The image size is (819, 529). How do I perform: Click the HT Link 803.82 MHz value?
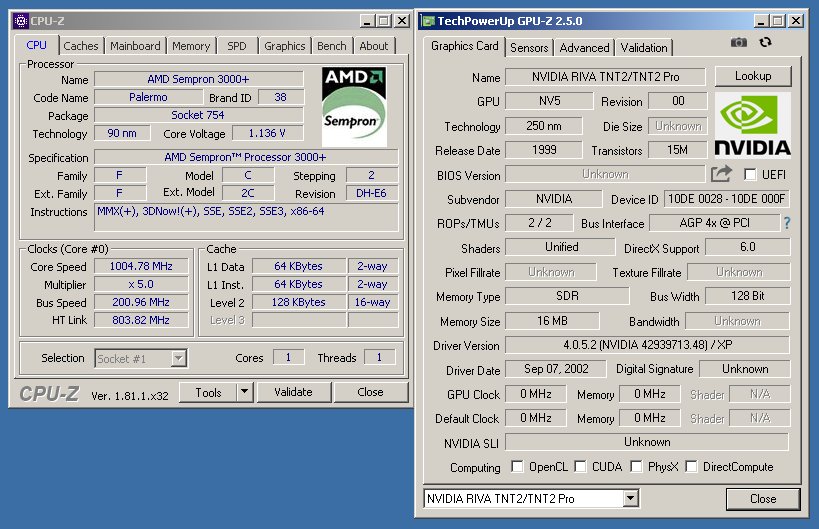141,320
